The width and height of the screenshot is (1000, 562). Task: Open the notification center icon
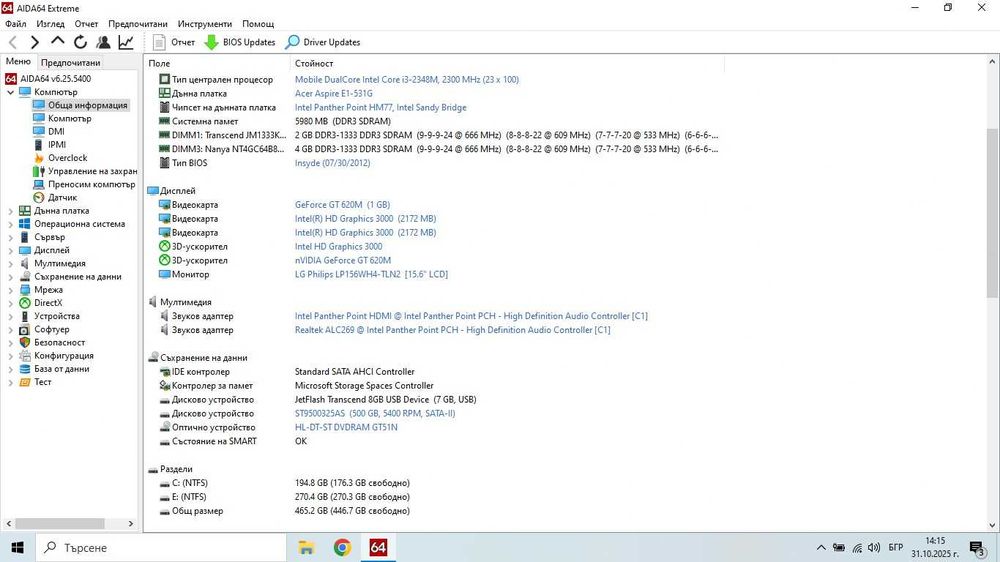pos(976,548)
